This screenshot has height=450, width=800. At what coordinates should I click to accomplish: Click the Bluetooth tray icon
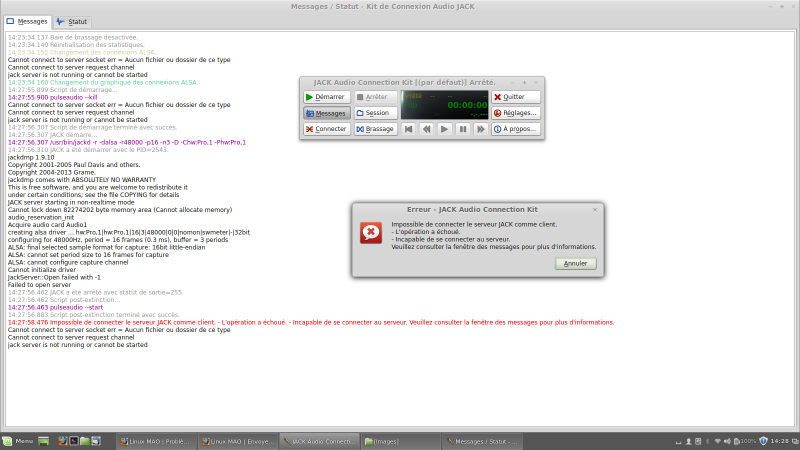point(708,441)
